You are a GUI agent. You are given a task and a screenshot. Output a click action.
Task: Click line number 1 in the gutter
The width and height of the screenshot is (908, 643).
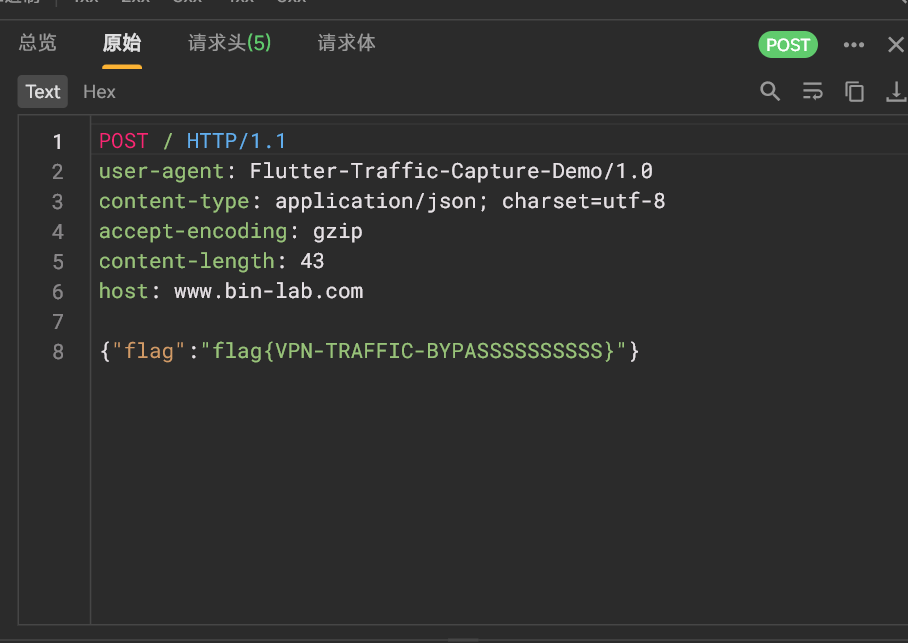tap(58, 142)
